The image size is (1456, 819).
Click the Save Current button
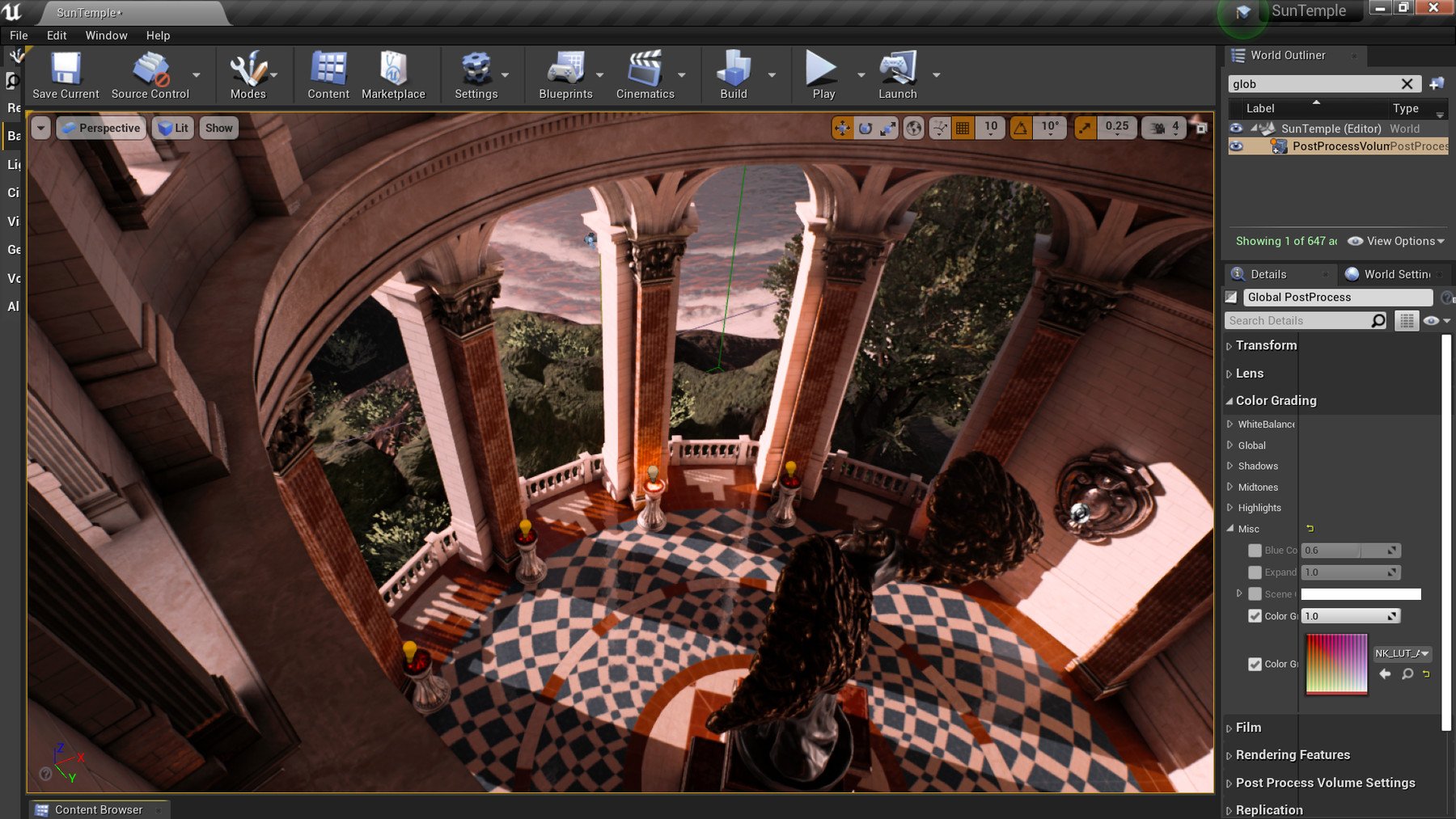[65, 73]
